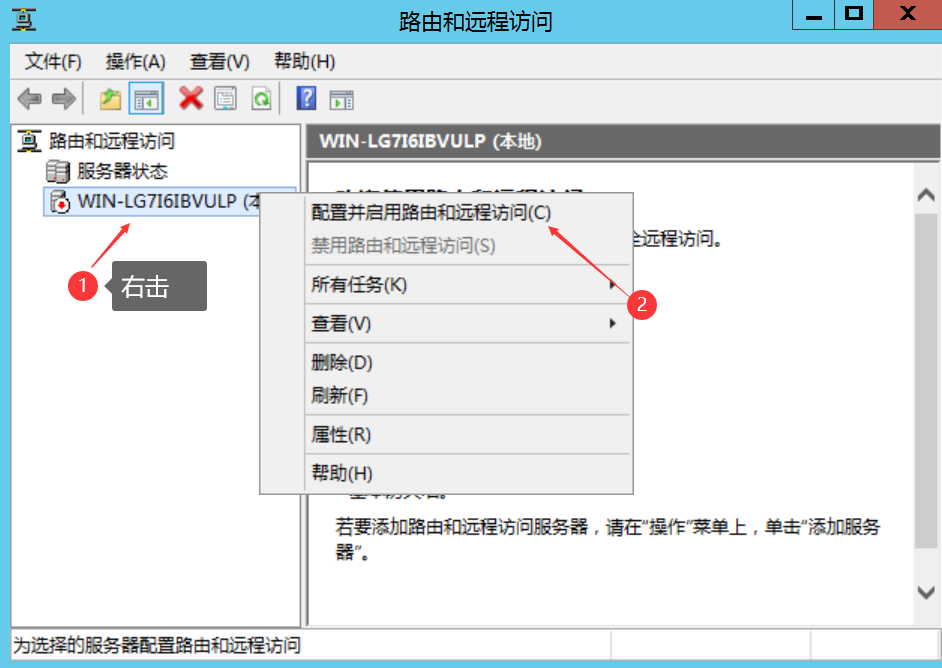
Task: Choose 刷新(F) in context menu
Action: [x=447, y=396]
